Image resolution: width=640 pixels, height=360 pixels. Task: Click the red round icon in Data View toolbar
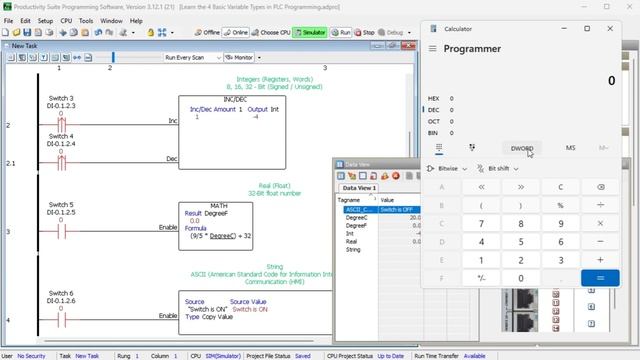click(x=396, y=176)
